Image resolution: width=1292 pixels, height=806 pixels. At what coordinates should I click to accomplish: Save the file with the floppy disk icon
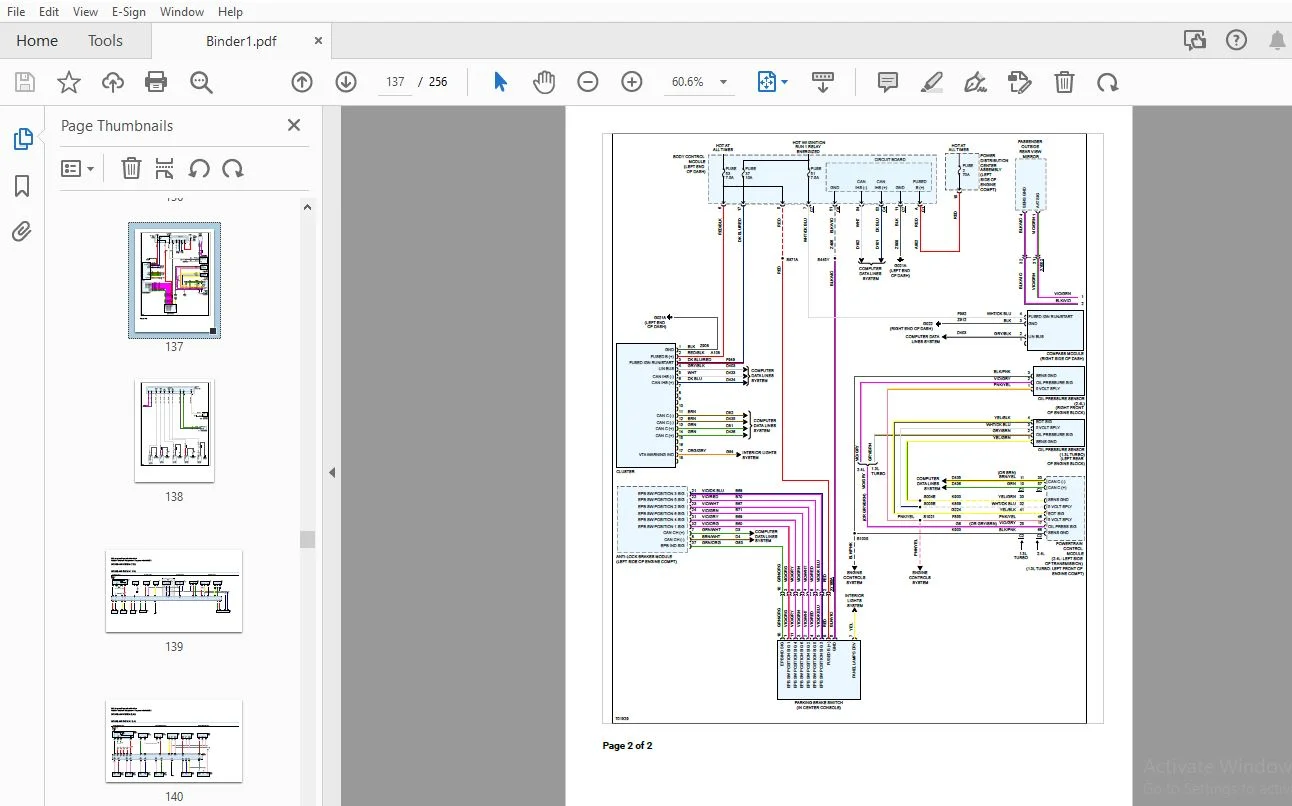24,82
